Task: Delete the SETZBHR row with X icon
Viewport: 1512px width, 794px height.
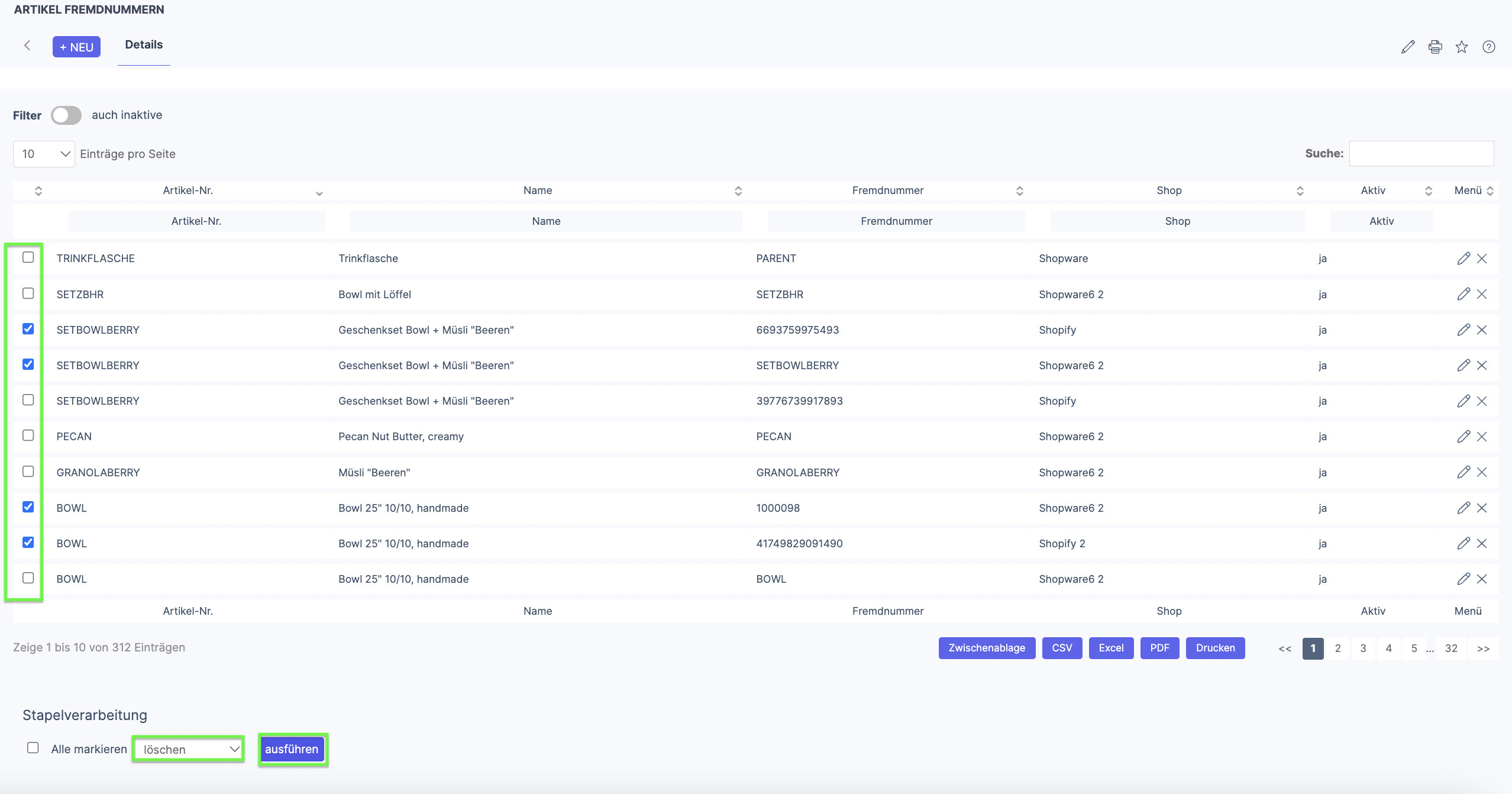Action: (1482, 294)
